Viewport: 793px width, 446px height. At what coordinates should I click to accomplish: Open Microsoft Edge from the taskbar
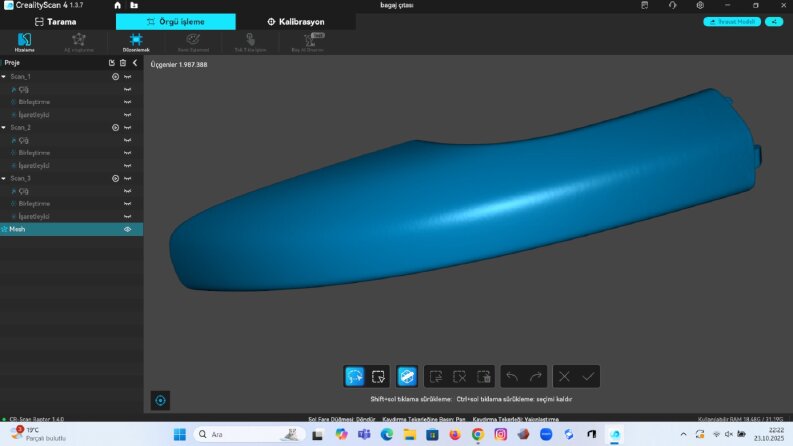point(387,434)
